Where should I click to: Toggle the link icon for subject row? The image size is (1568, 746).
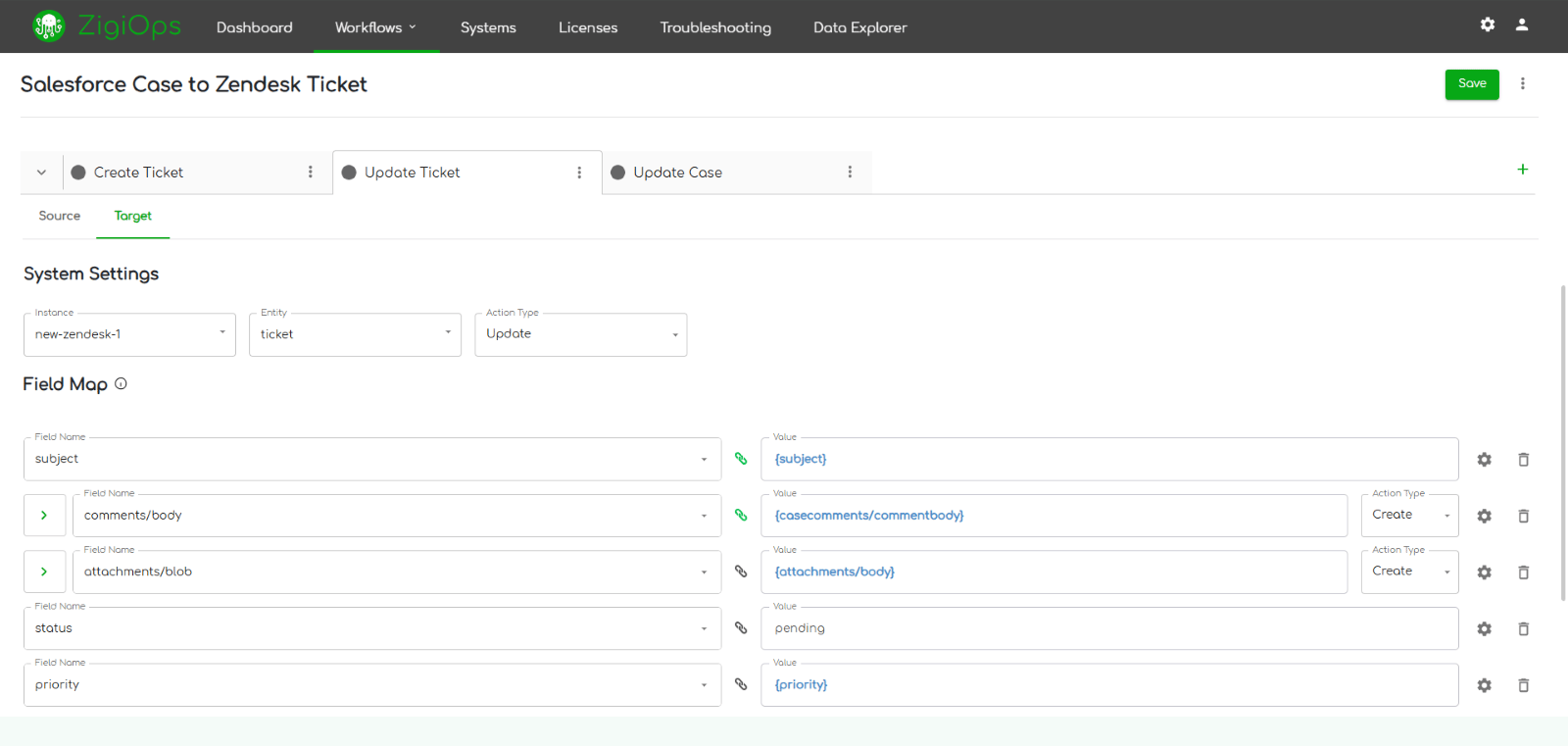coord(741,459)
